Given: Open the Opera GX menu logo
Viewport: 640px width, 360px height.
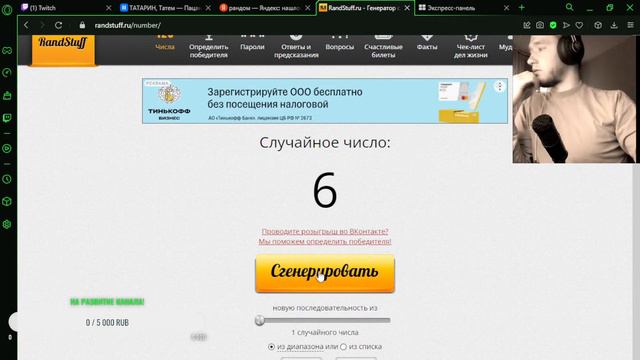Looking at the screenshot, I should coord(7,9).
